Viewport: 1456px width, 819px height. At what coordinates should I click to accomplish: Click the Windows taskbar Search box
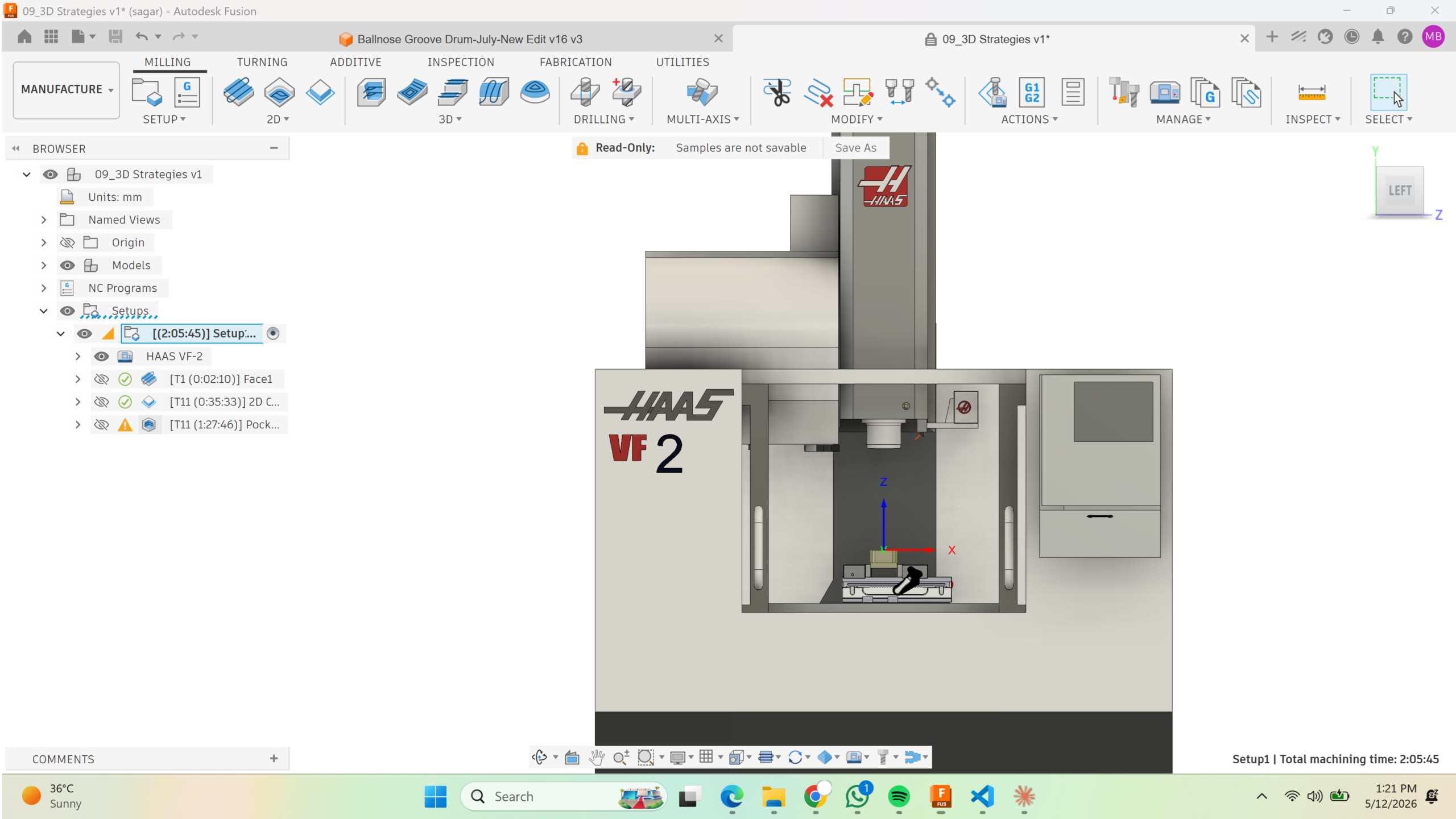[563, 796]
